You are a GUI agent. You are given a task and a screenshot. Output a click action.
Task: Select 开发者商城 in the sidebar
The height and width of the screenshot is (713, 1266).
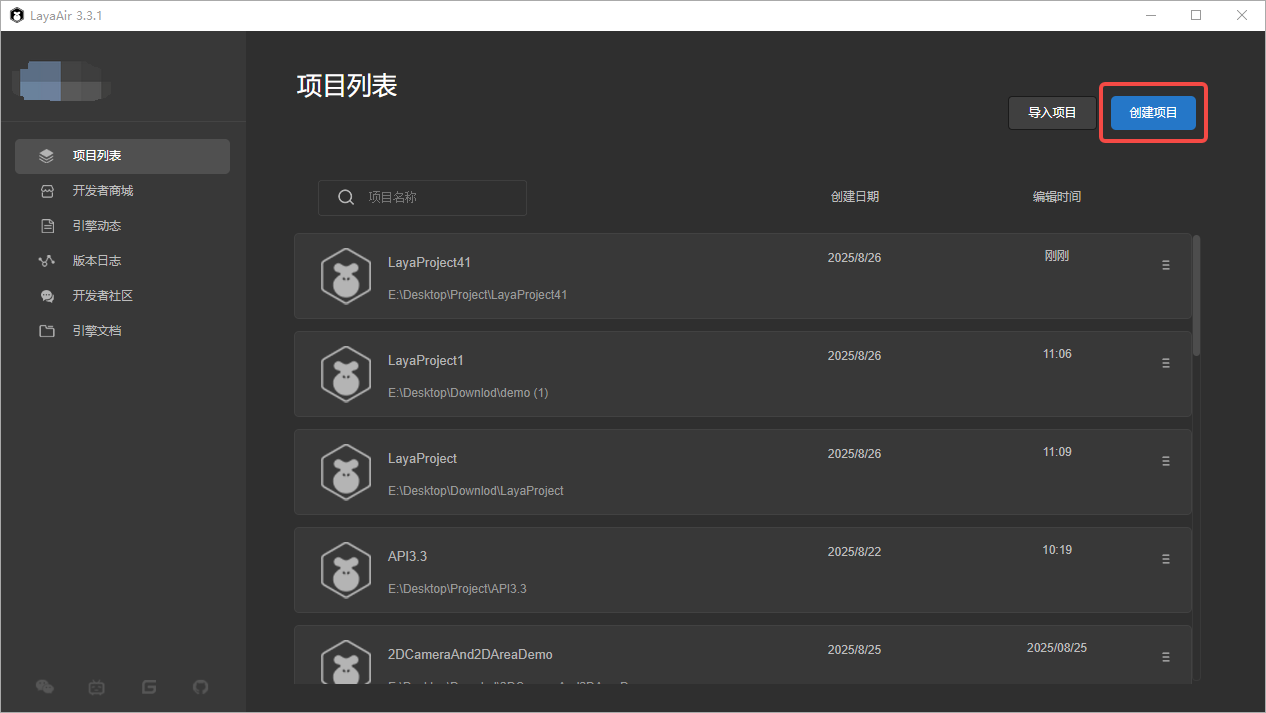pos(102,191)
